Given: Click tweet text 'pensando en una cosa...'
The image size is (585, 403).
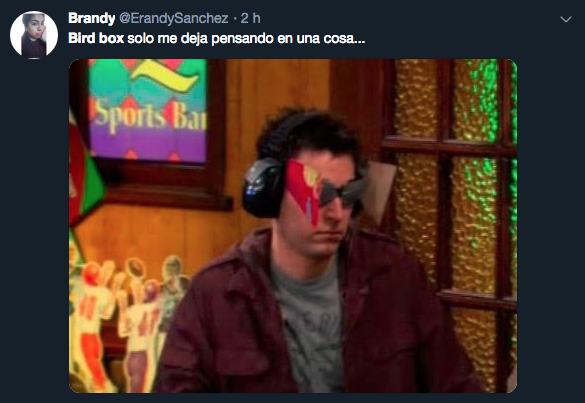Looking at the screenshot, I should 288,38.
